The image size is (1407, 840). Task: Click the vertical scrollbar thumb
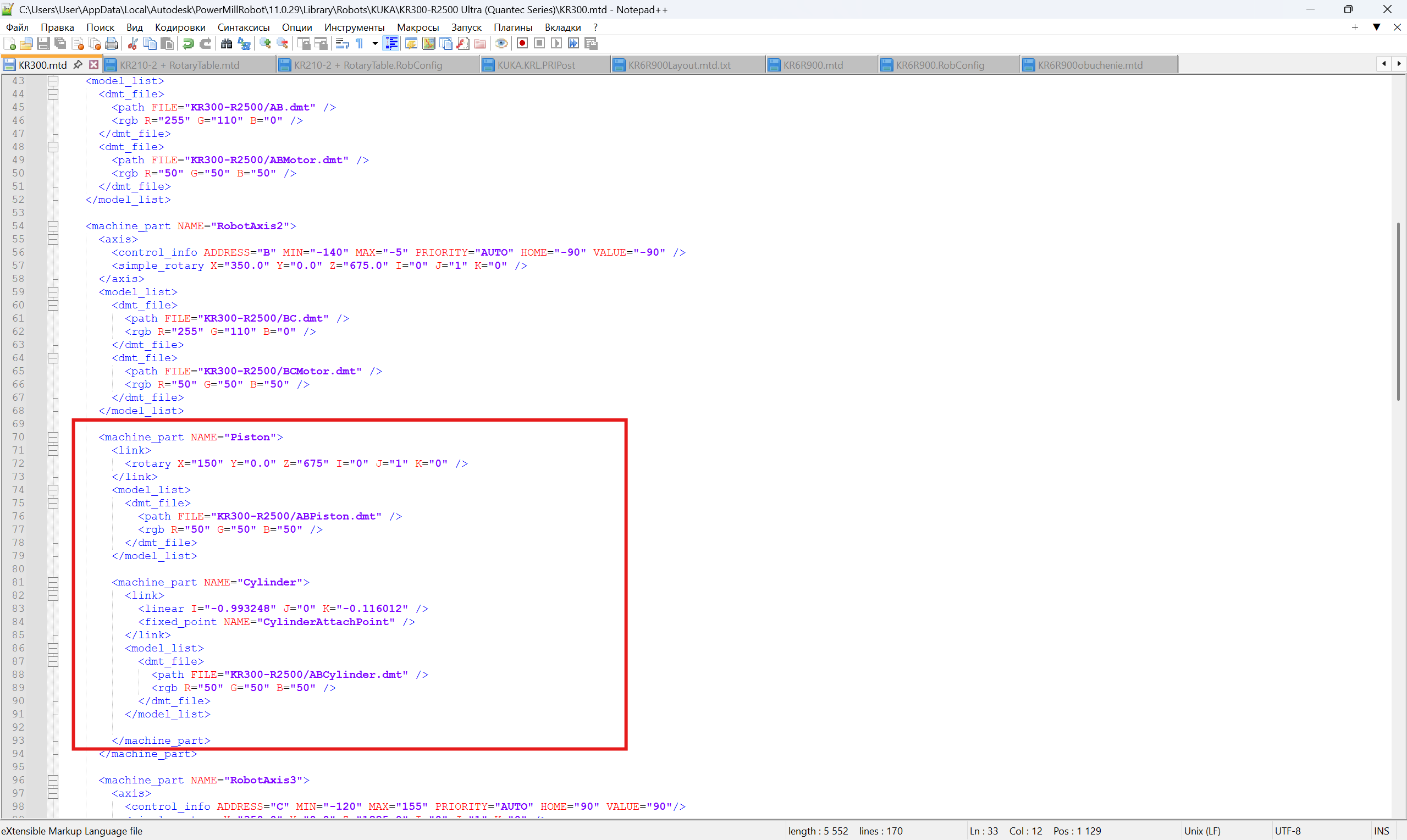pos(1398,311)
